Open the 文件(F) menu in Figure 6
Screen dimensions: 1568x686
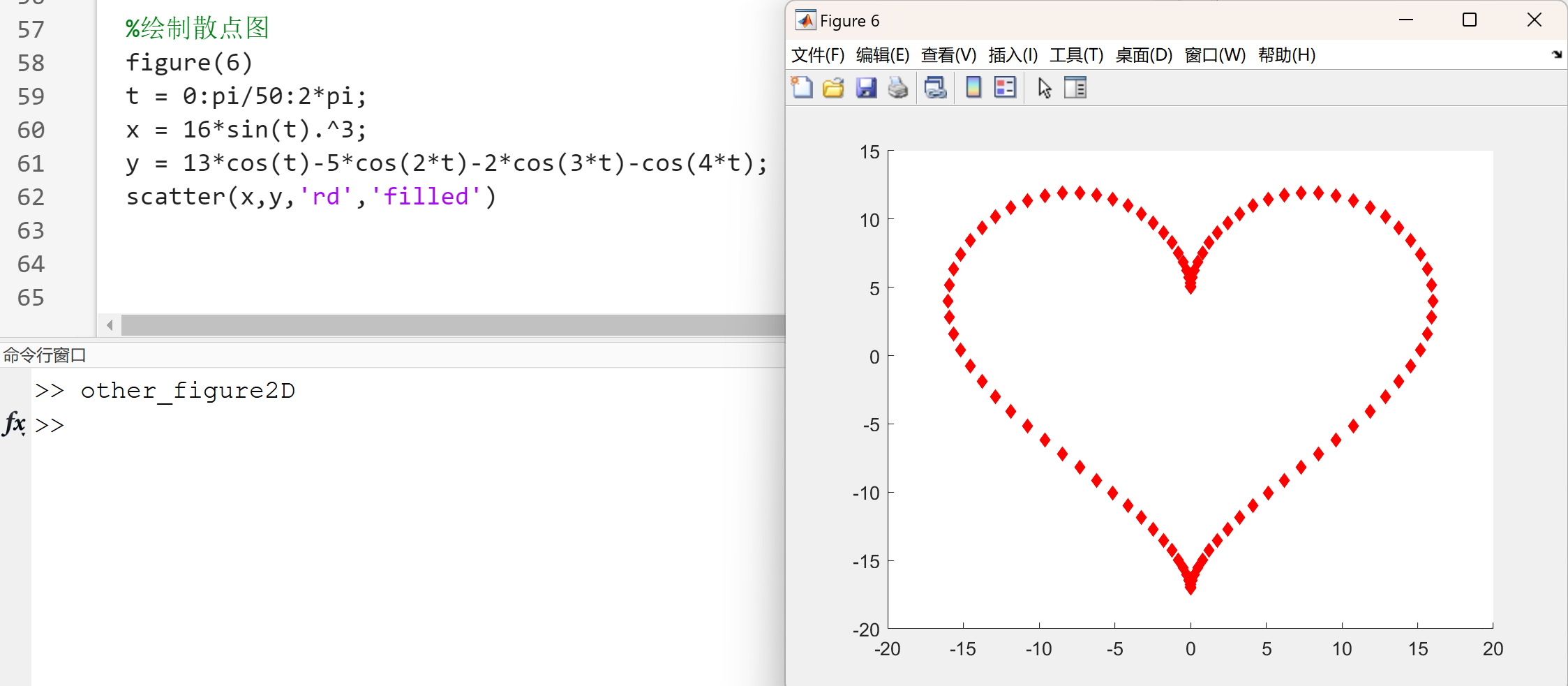click(818, 55)
